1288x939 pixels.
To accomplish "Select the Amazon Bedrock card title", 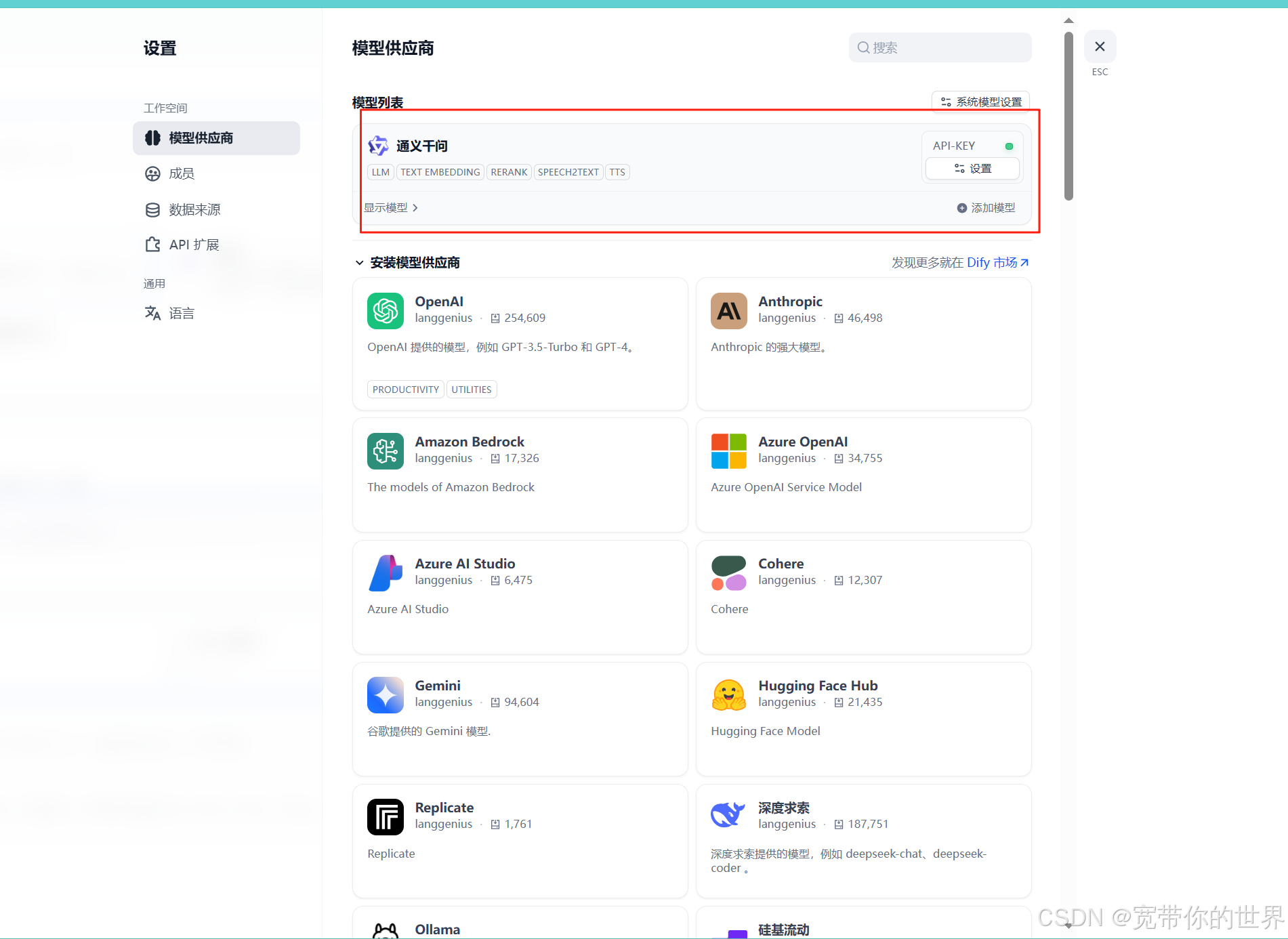I will (x=470, y=442).
